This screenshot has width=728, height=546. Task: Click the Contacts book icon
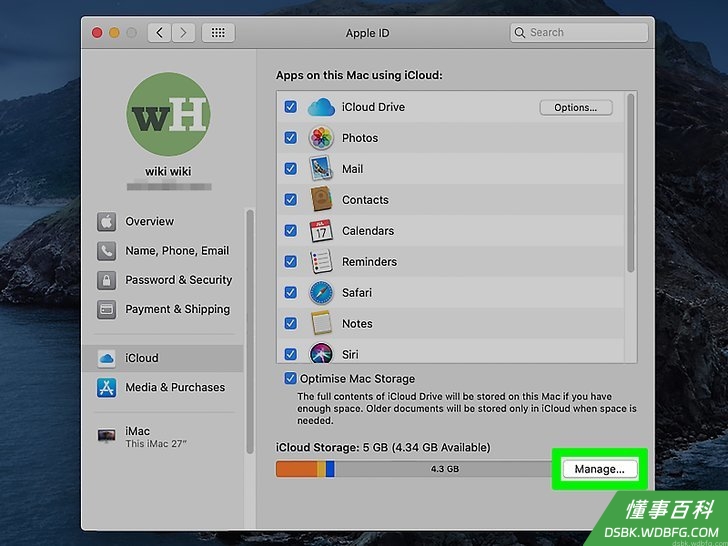[x=321, y=199]
